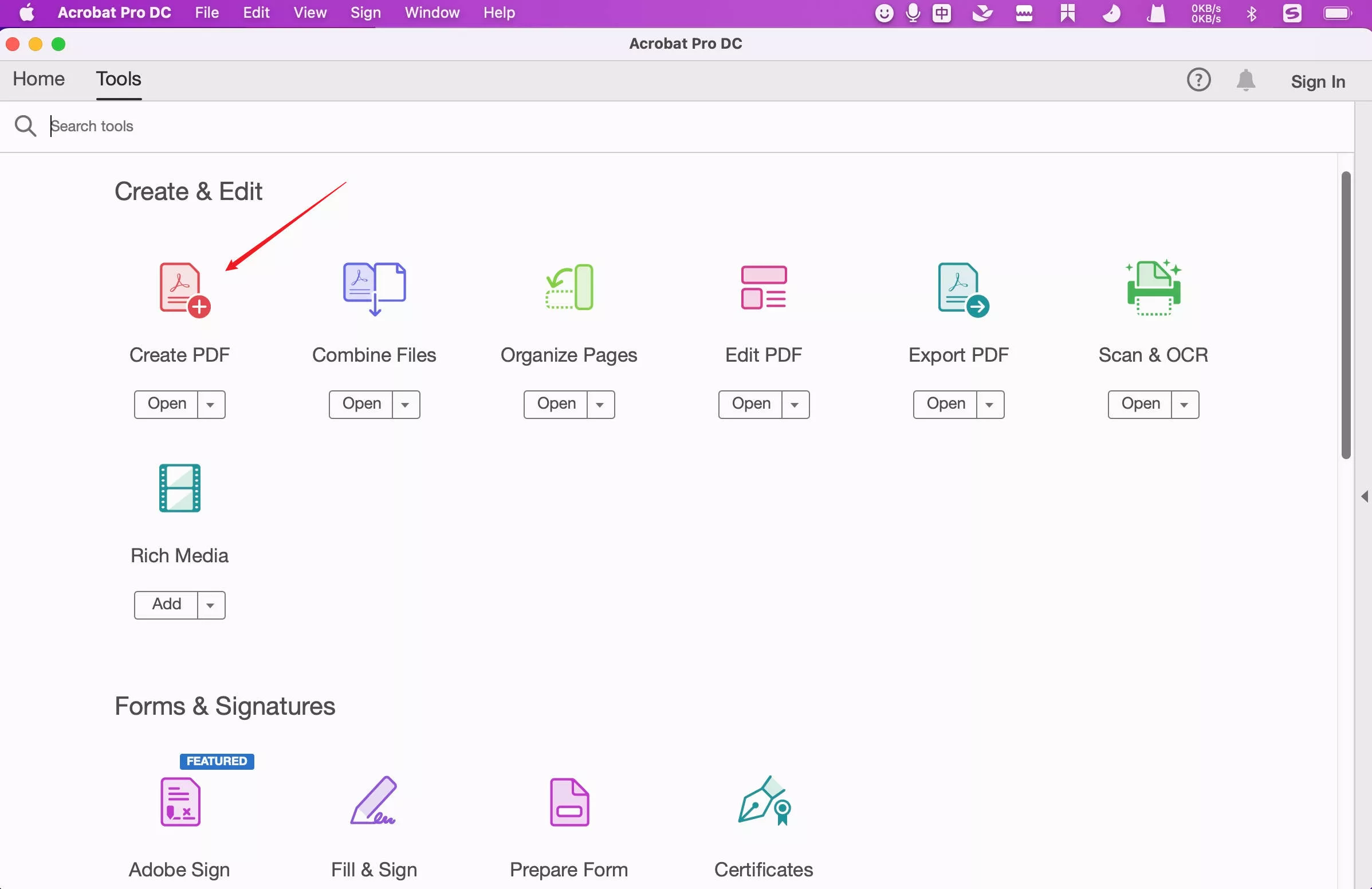Click the Scan & OCR printer icon
The height and width of the screenshot is (889, 1372).
click(1153, 287)
